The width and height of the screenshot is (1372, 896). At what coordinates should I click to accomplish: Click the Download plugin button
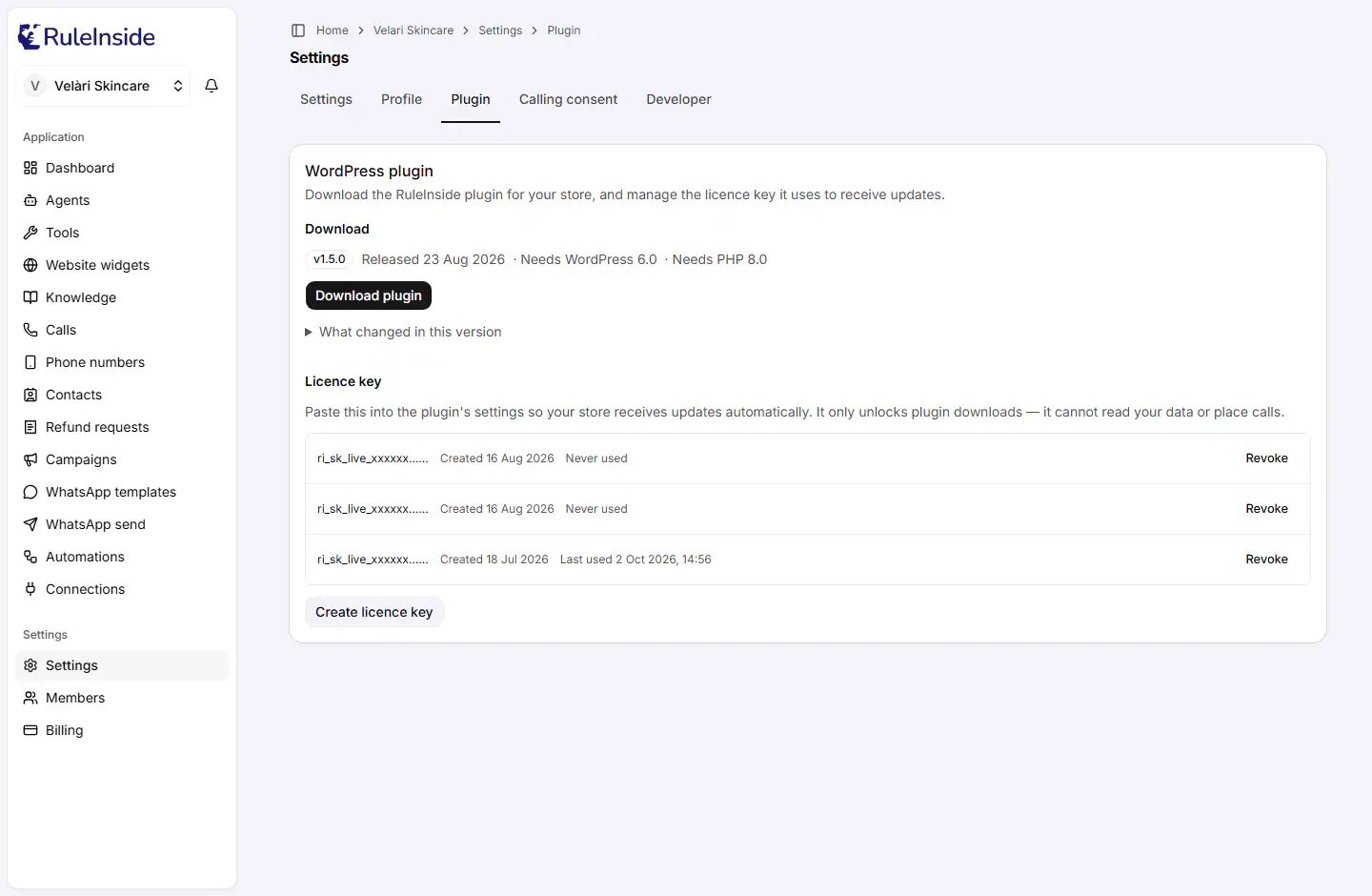(369, 295)
